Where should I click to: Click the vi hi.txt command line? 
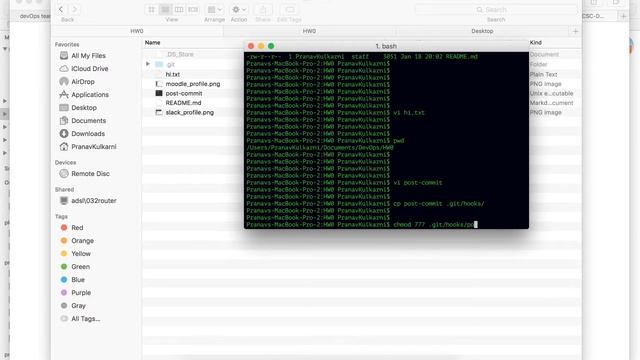(x=336, y=113)
